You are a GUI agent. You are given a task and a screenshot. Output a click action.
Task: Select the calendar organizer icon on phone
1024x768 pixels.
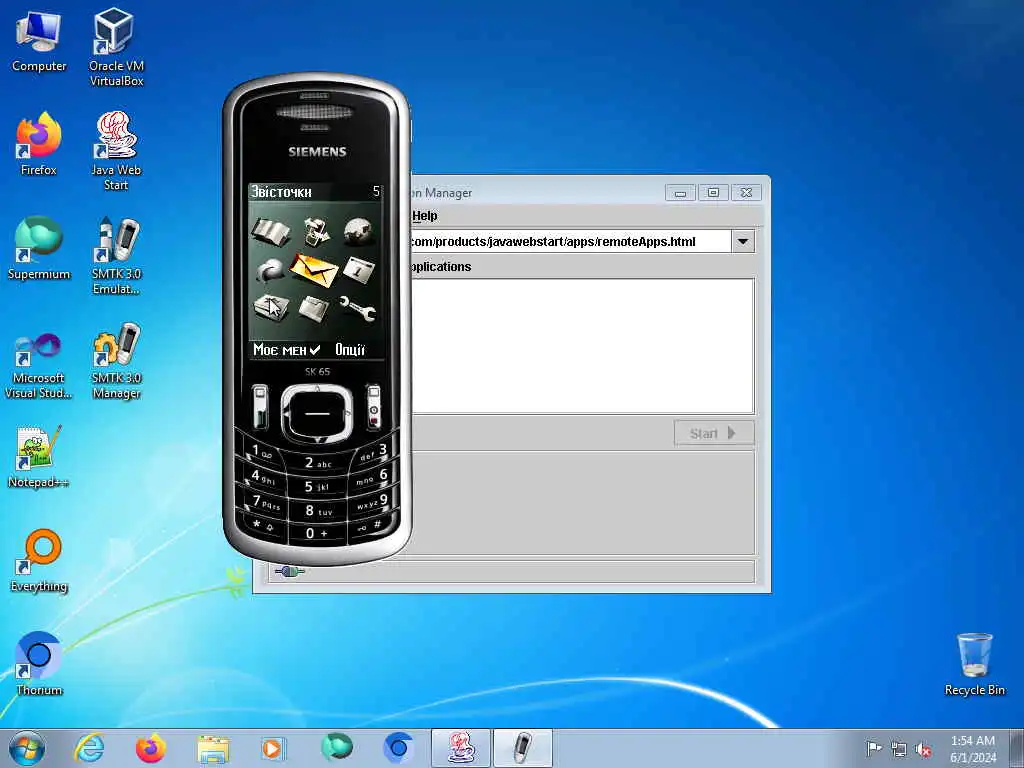tap(359, 270)
